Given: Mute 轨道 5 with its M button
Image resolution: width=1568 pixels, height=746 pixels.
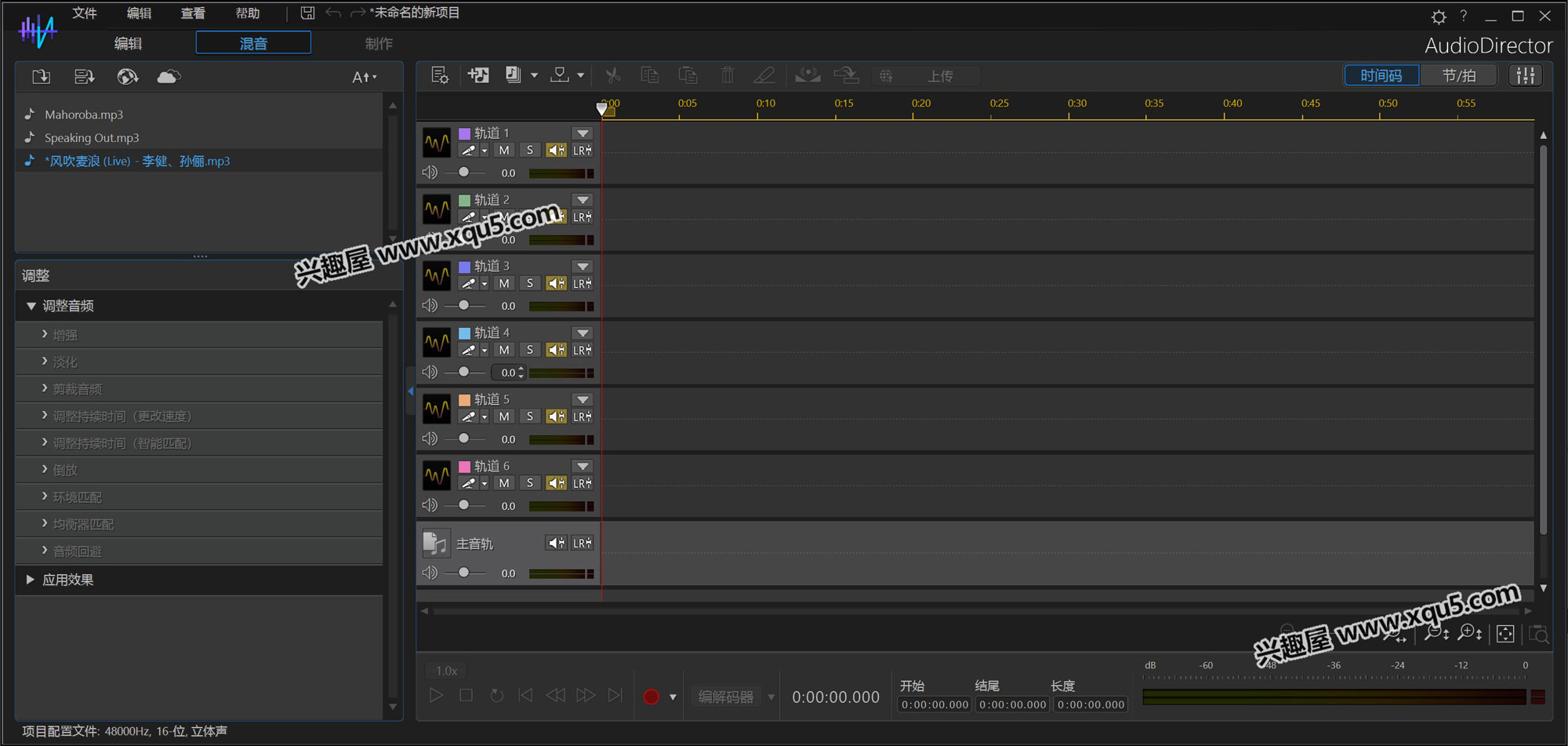Looking at the screenshot, I should [504, 417].
